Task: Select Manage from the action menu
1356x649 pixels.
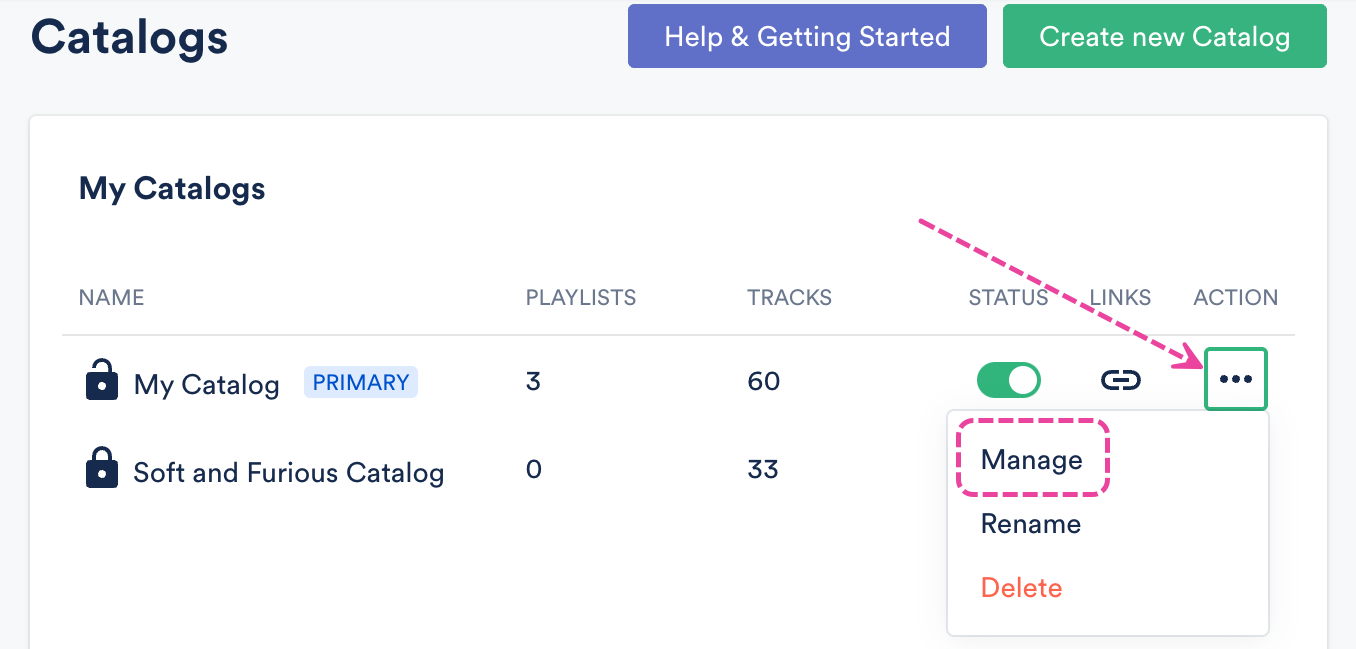Action: pyautogui.click(x=1032, y=460)
